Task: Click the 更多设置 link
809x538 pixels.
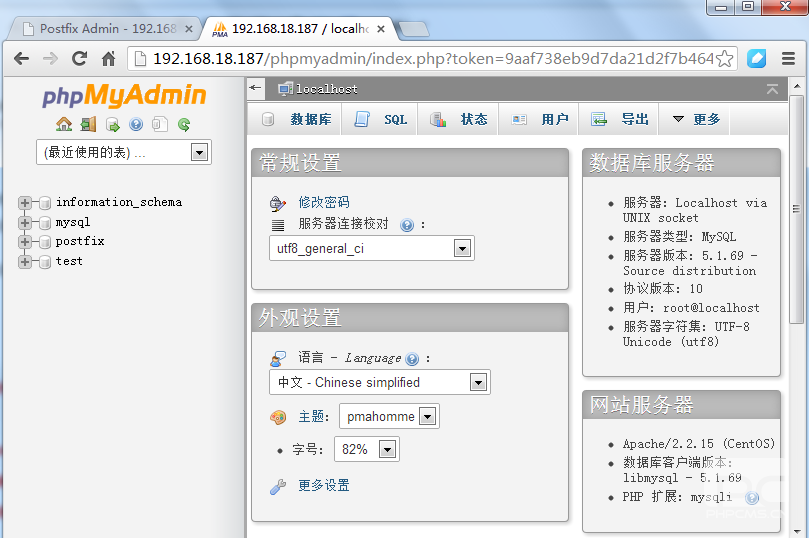Action: (x=323, y=485)
